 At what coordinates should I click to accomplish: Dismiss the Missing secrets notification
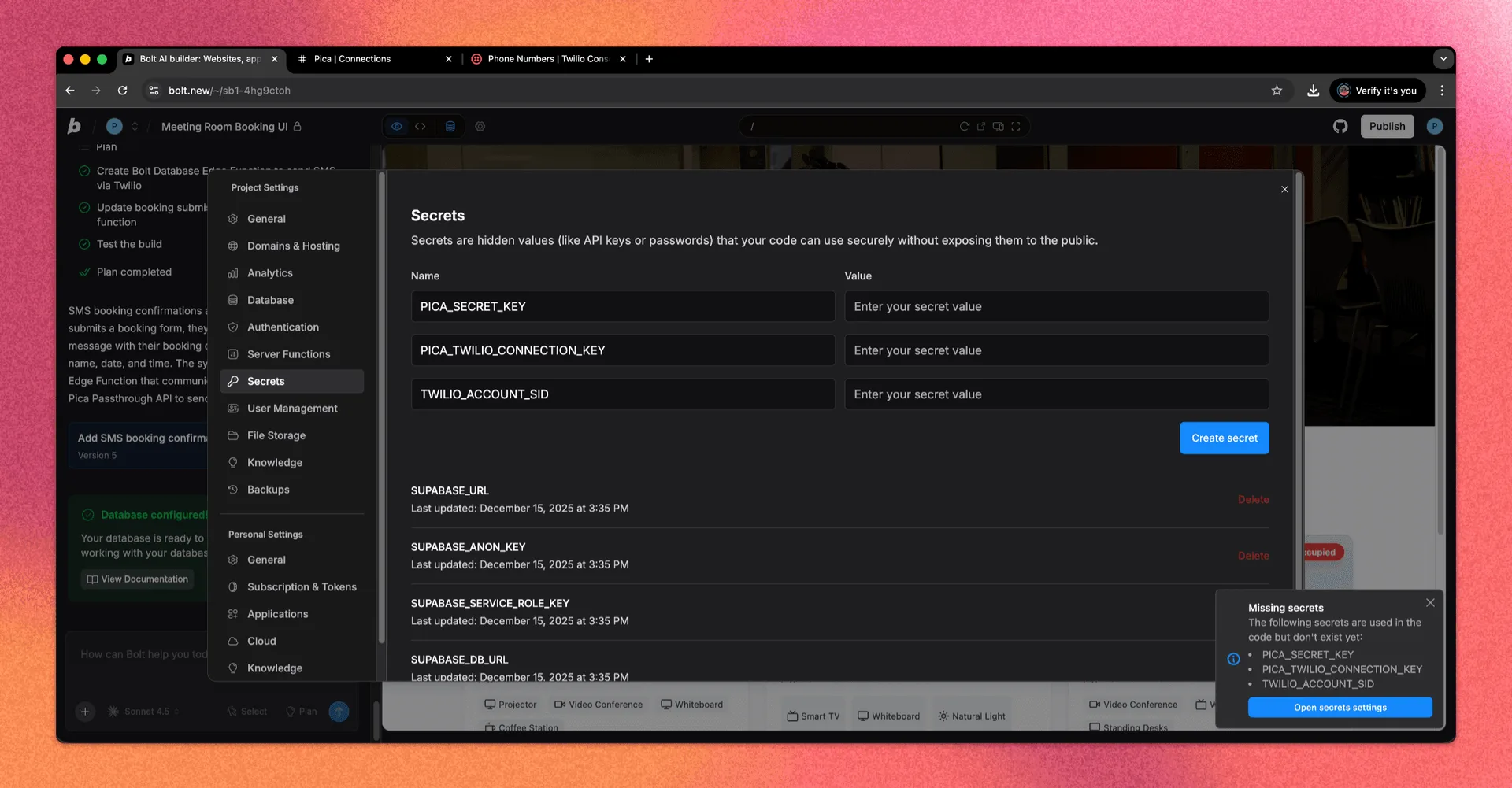[1430, 603]
